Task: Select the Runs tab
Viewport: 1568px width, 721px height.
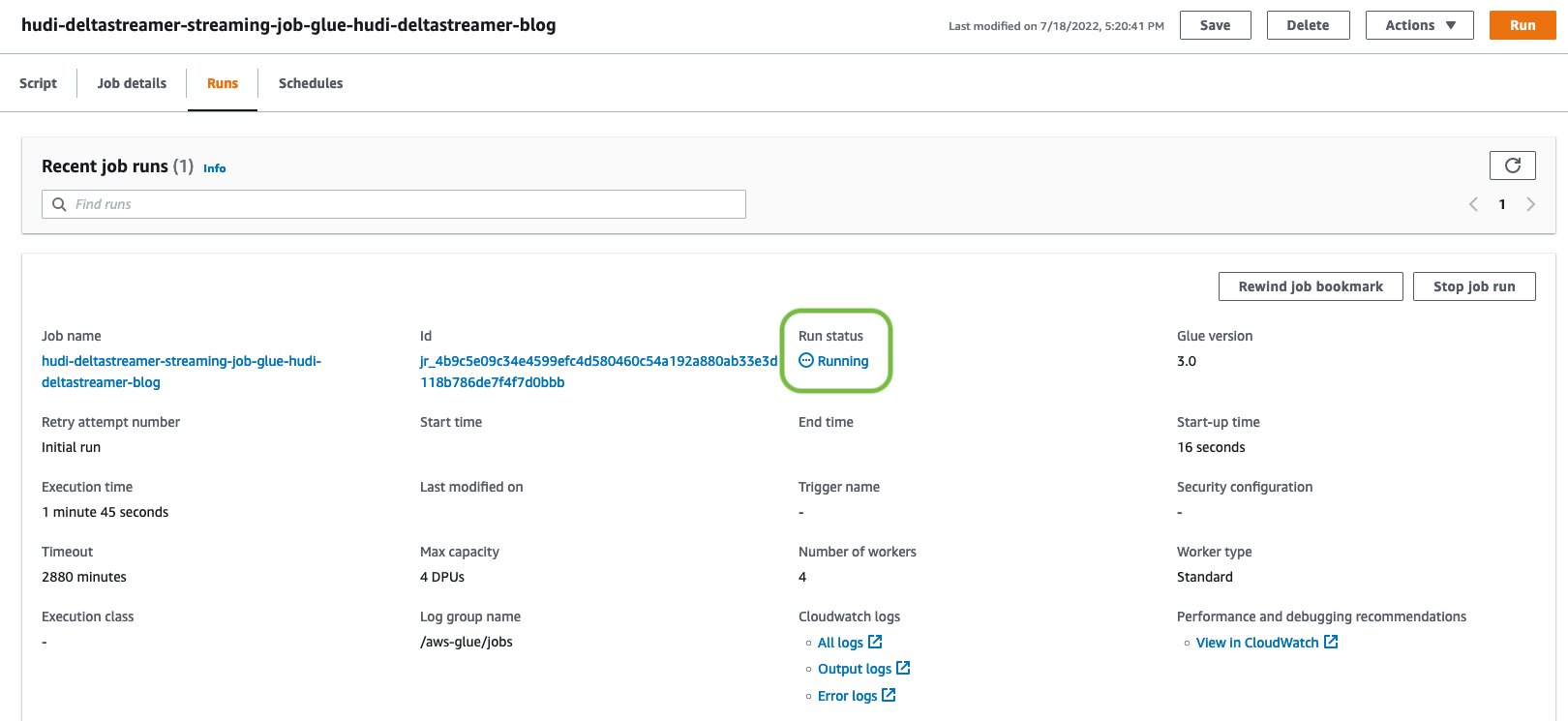Action: (x=223, y=83)
